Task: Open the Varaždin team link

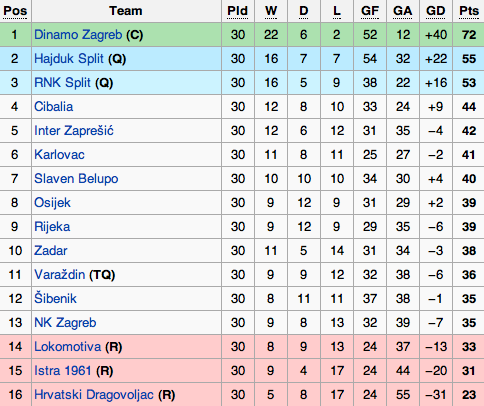Action: (x=59, y=275)
